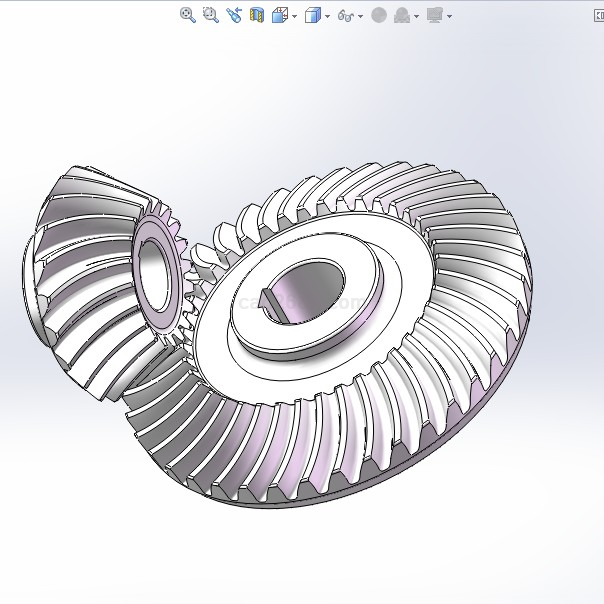Expand the View Settings dropdown arrow
Screen dimensions: 604x604
(449, 16)
